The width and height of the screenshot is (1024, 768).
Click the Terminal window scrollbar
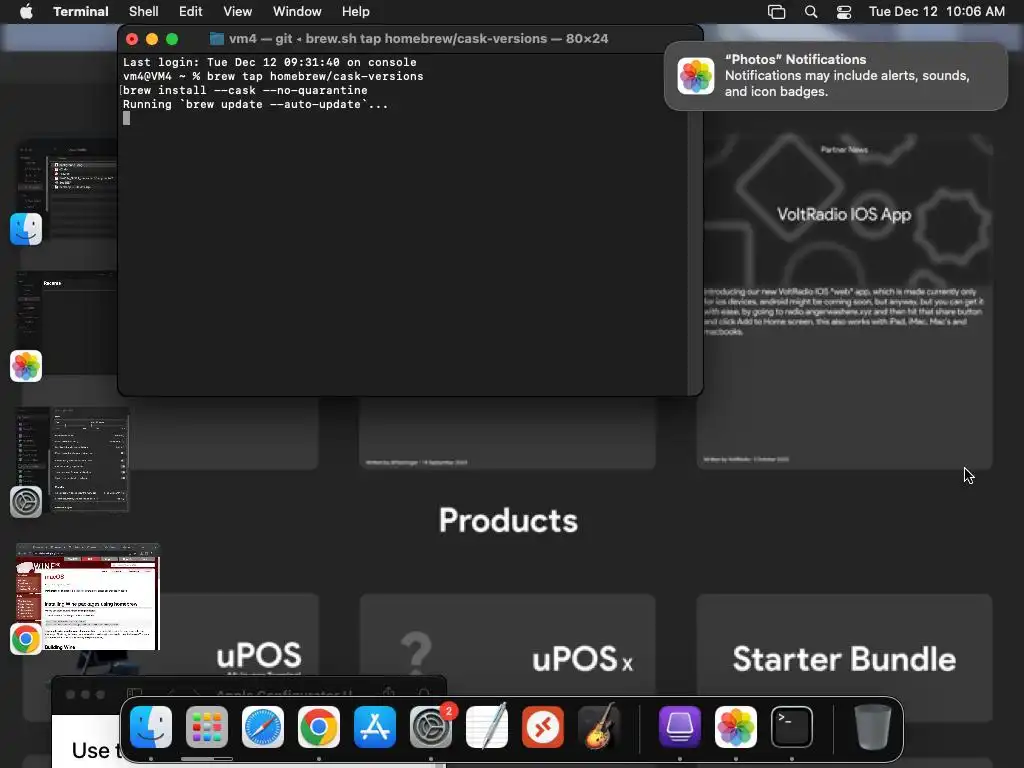695,223
